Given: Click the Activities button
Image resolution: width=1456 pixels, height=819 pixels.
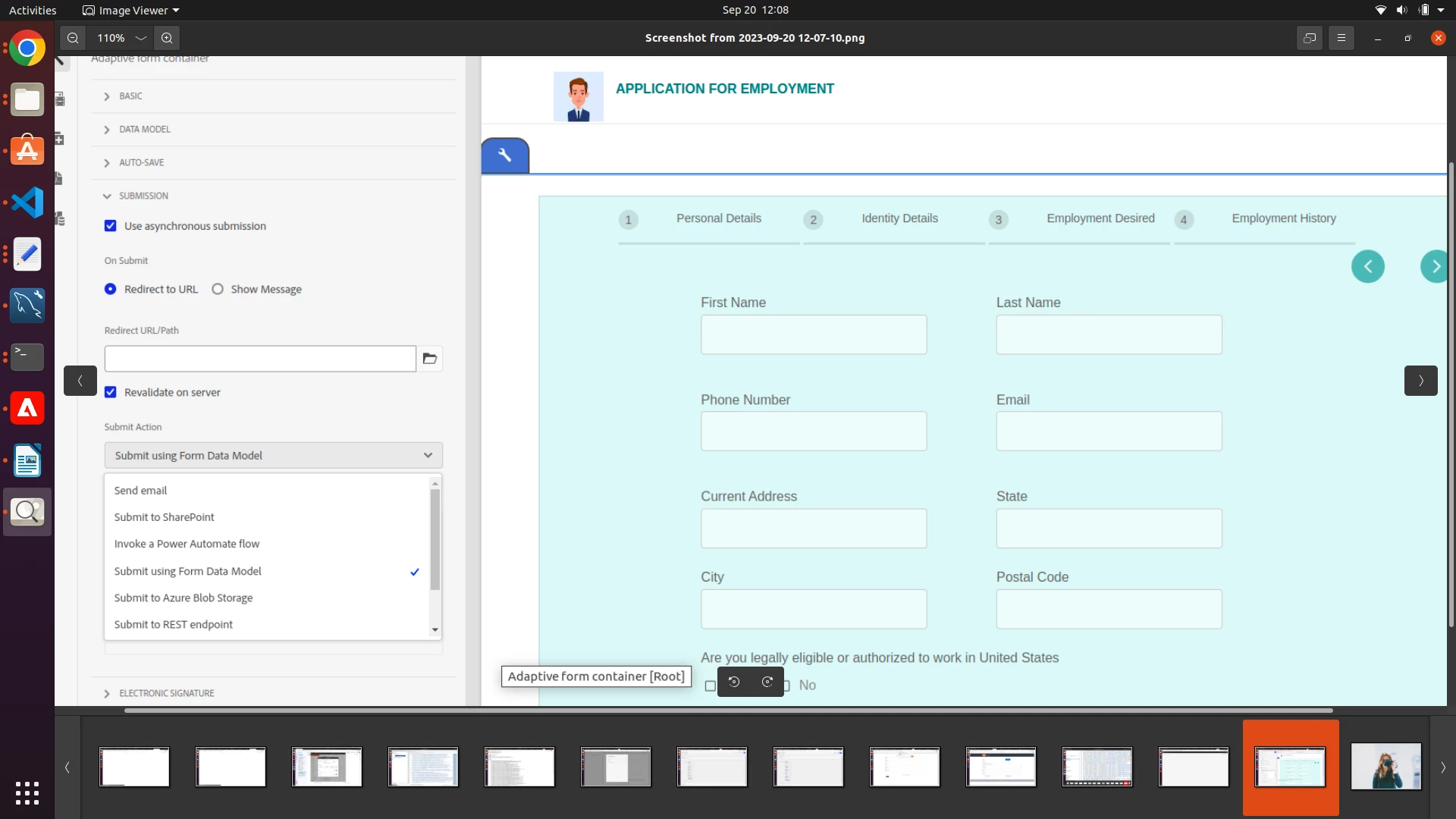Looking at the screenshot, I should 33,10.
